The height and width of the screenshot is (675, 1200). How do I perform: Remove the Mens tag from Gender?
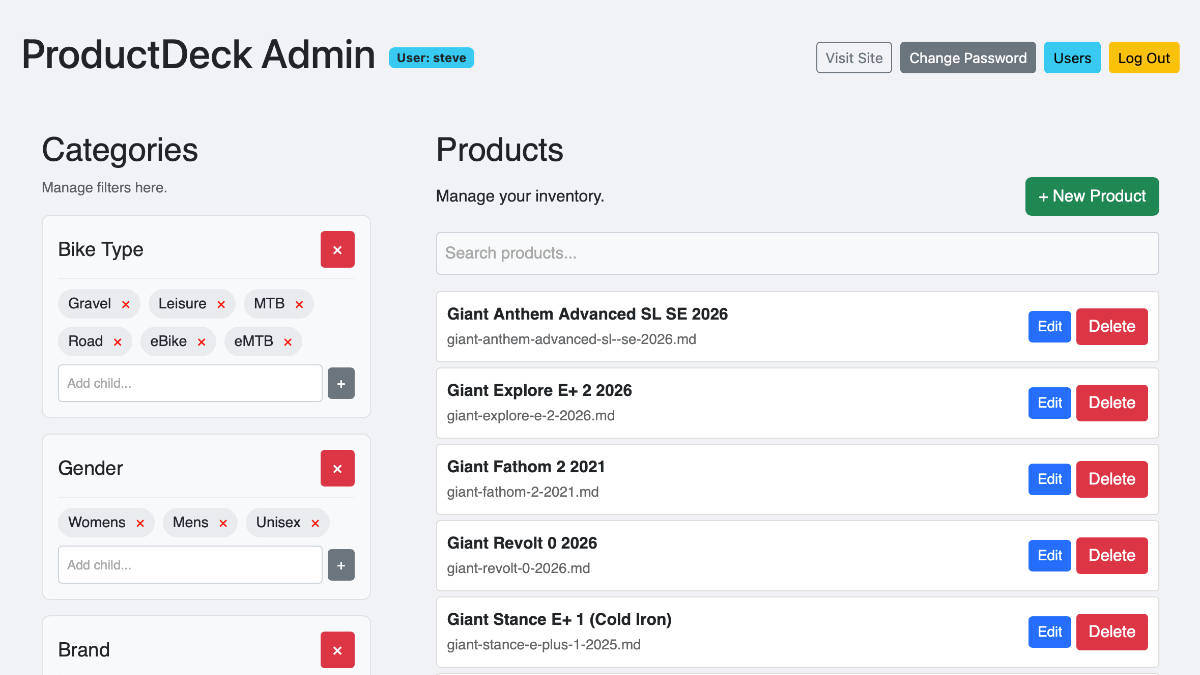(222, 522)
